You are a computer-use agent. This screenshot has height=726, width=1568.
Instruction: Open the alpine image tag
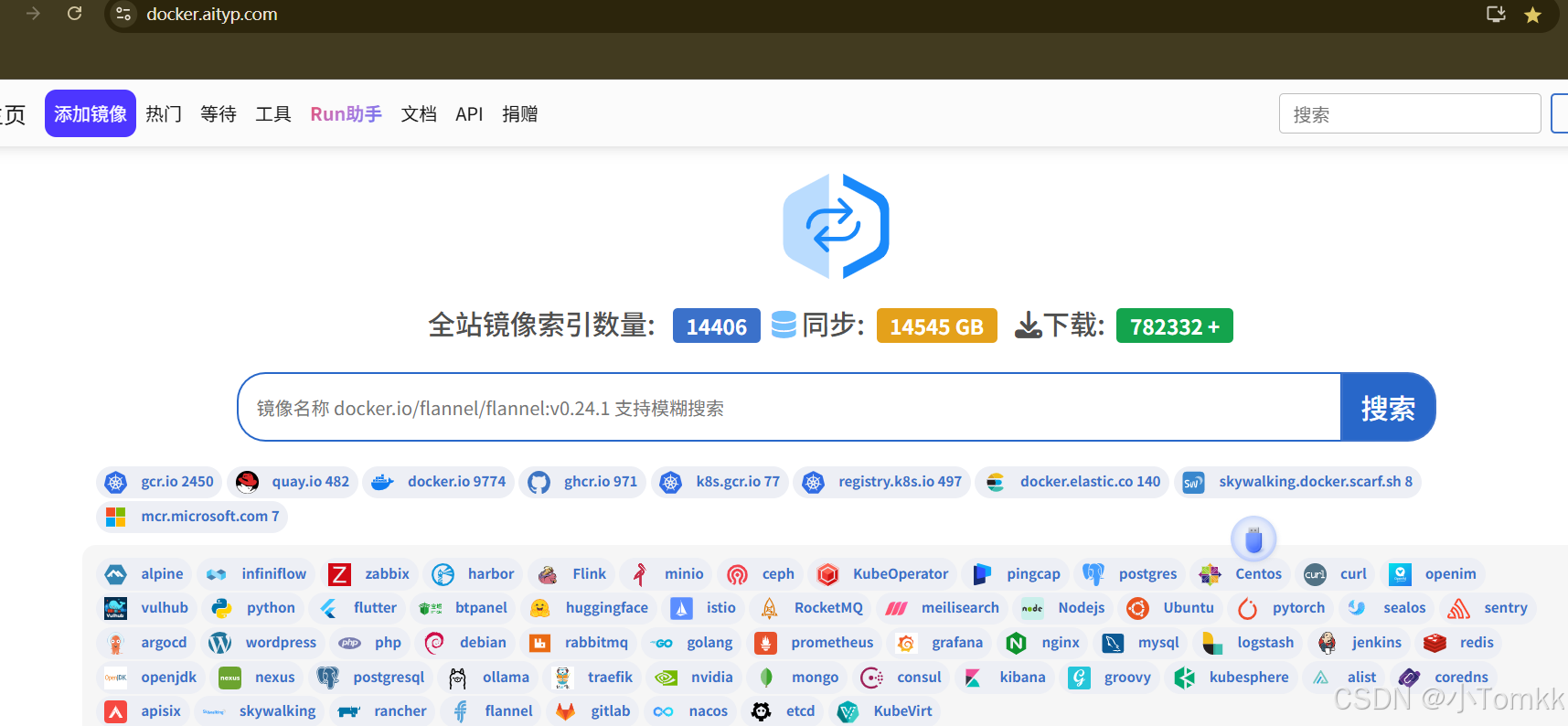coord(144,574)
